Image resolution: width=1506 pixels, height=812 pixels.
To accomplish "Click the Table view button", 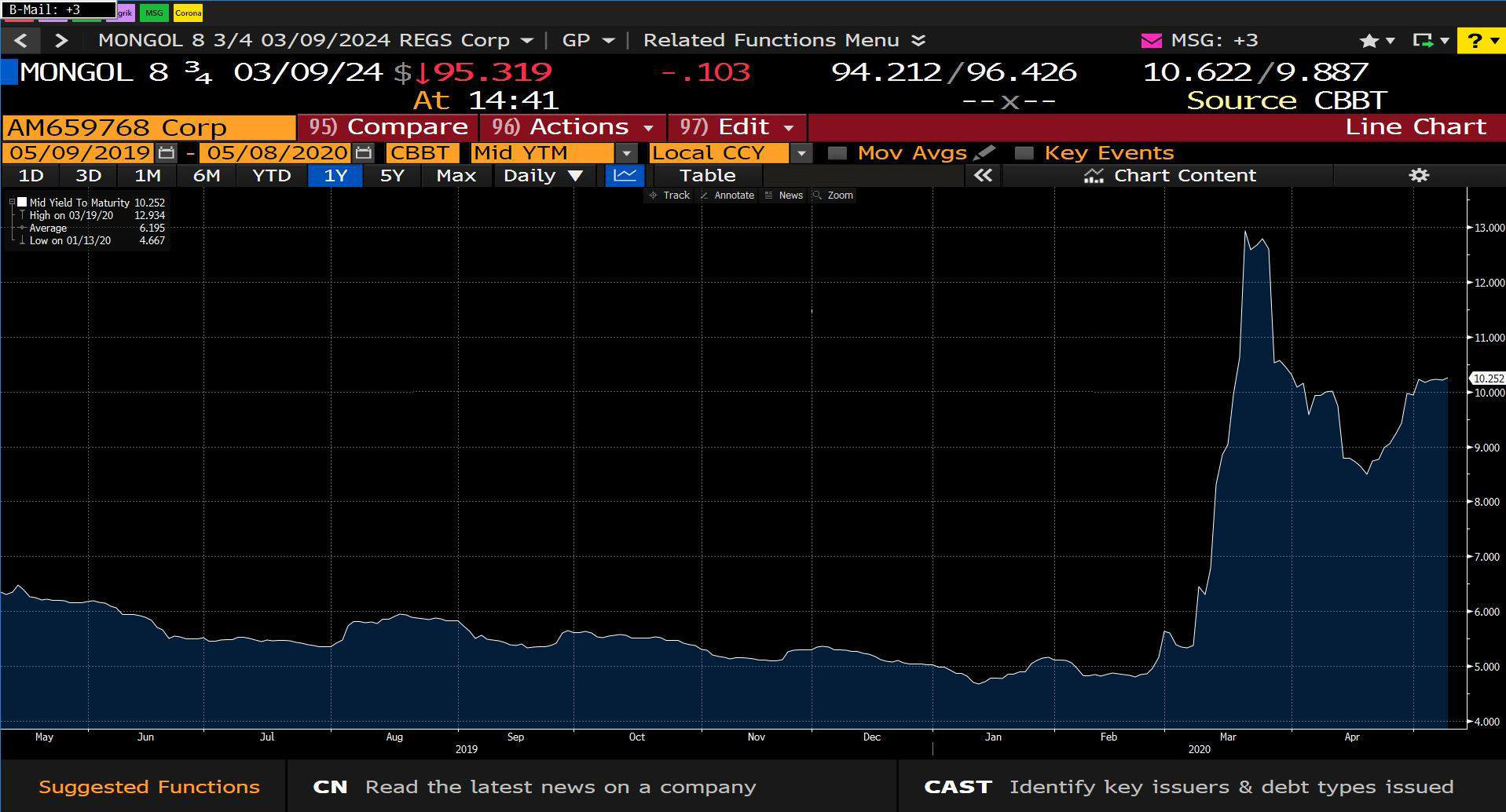I will coord(707,175).
